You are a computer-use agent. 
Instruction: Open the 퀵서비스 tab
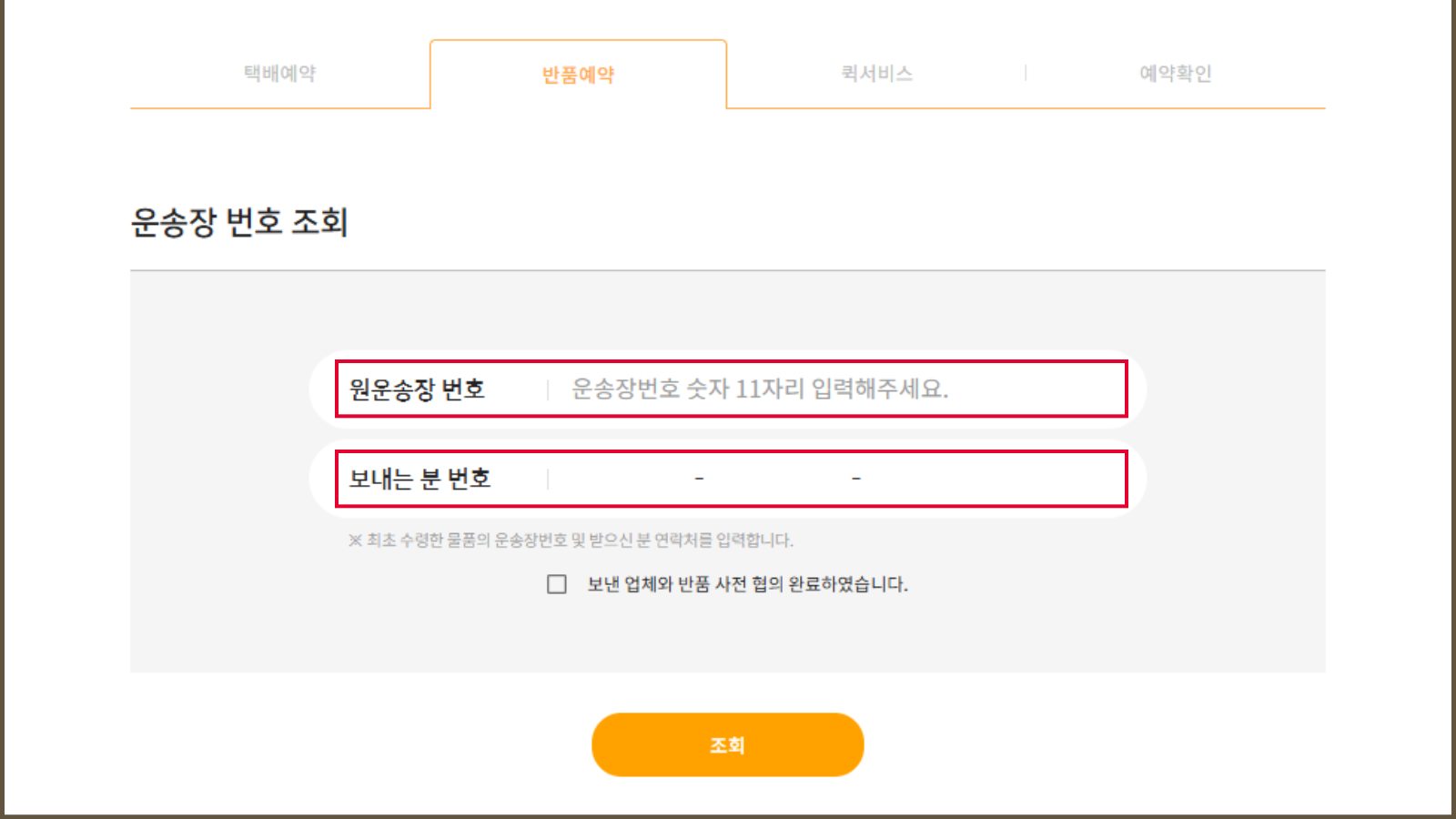click(x=875, y=74)
